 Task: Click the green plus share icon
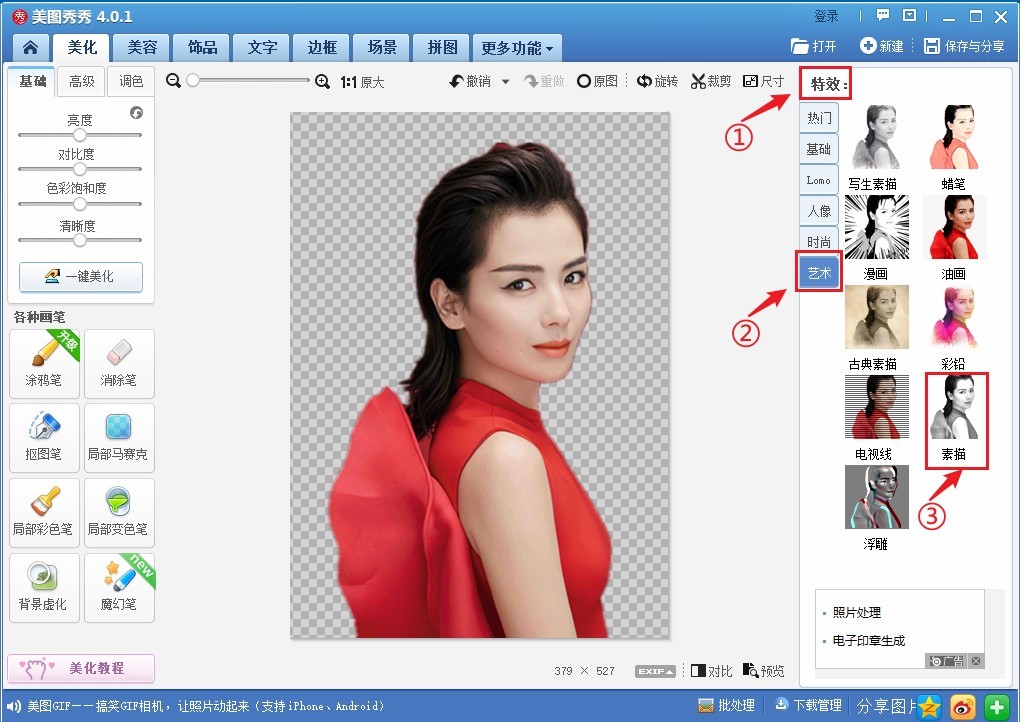[x=997, y=707]
